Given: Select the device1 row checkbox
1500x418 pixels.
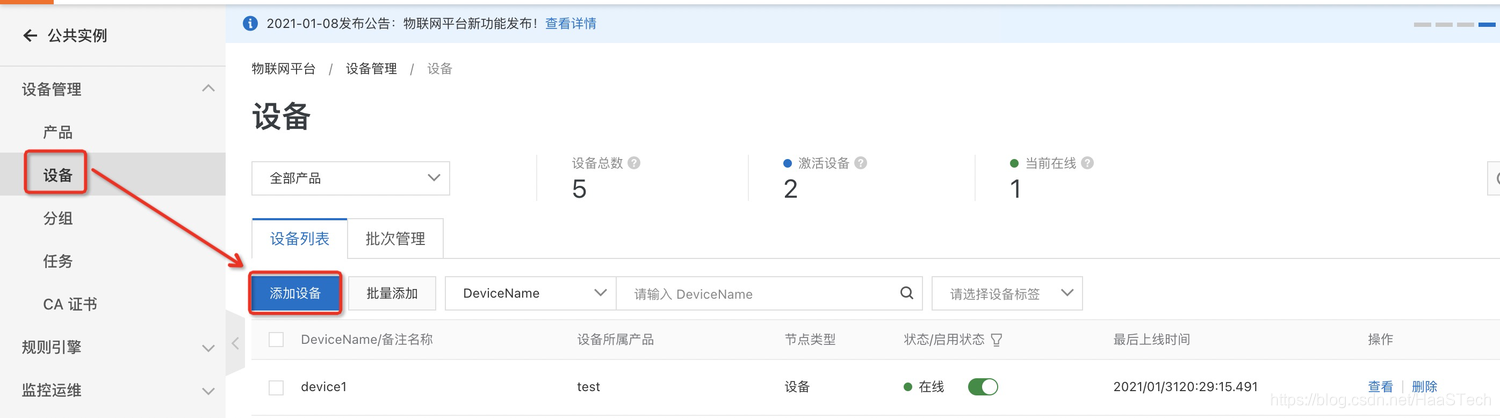Looking at the screenshot, I should tap(276, 387).
